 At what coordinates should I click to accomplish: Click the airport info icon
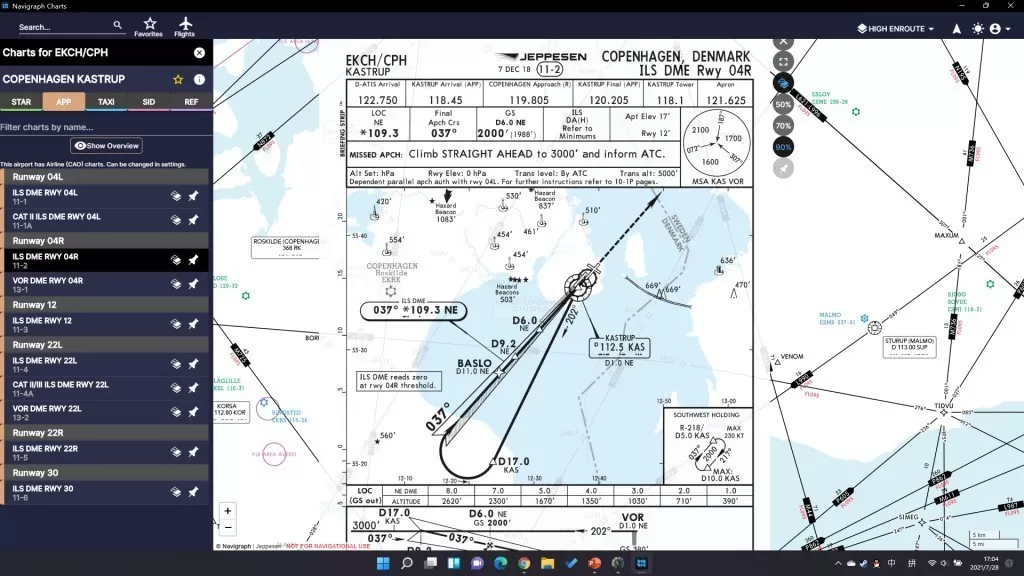click(x=199, y=79)
